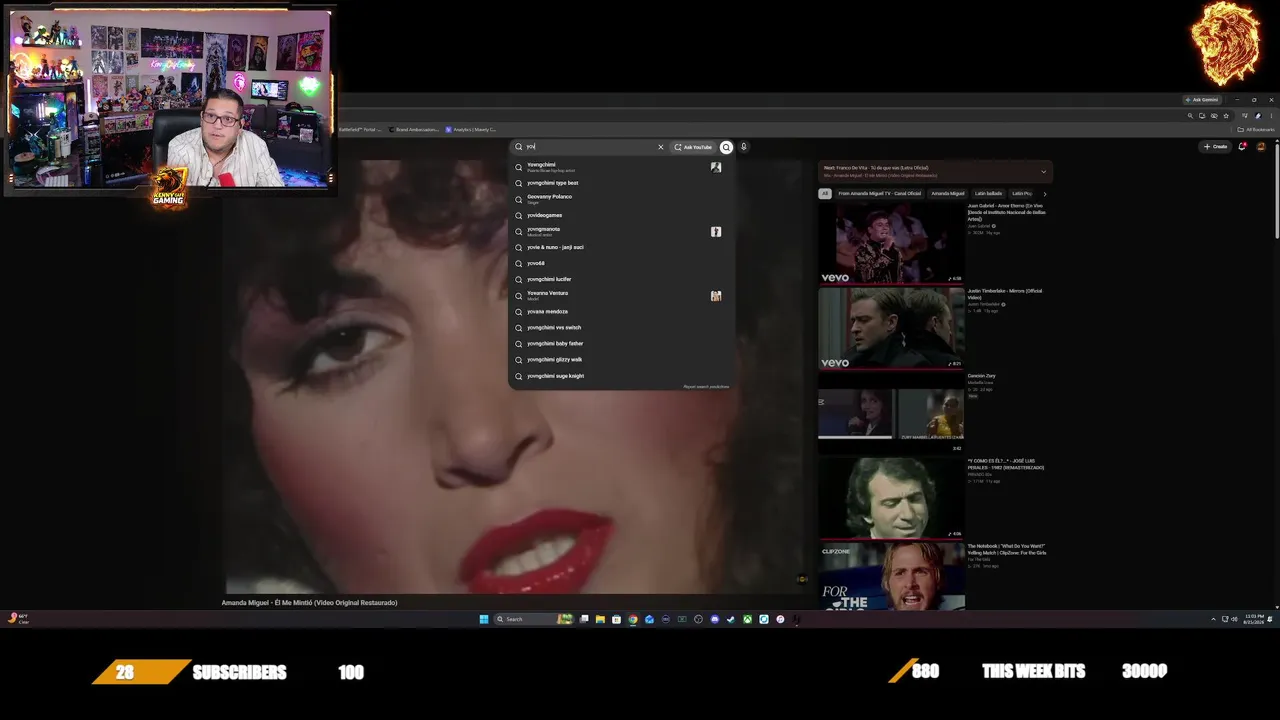
Task: Open the weather widget on the taskbar
Action: (x=18, y=619)
